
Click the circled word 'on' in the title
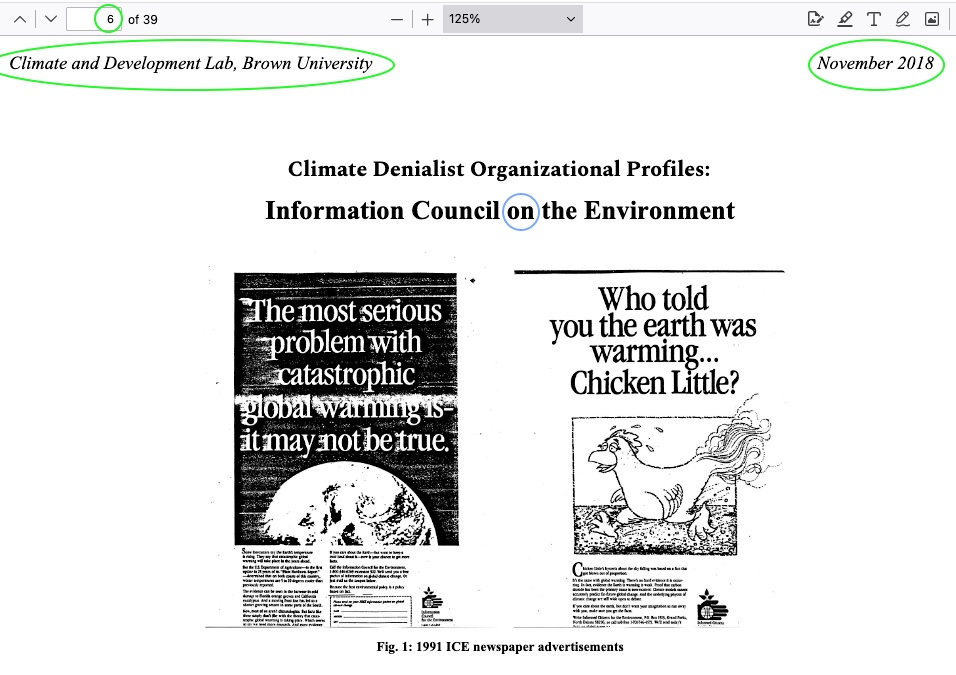click(520, 211)
